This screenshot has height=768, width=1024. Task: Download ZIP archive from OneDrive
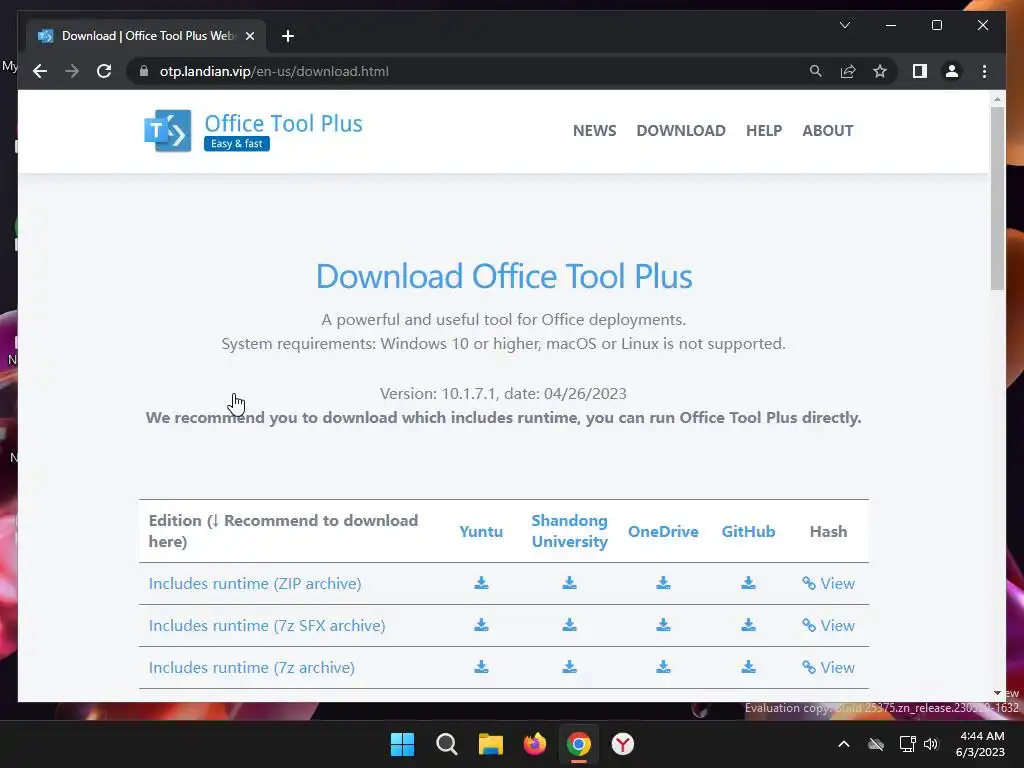(664, 583)
